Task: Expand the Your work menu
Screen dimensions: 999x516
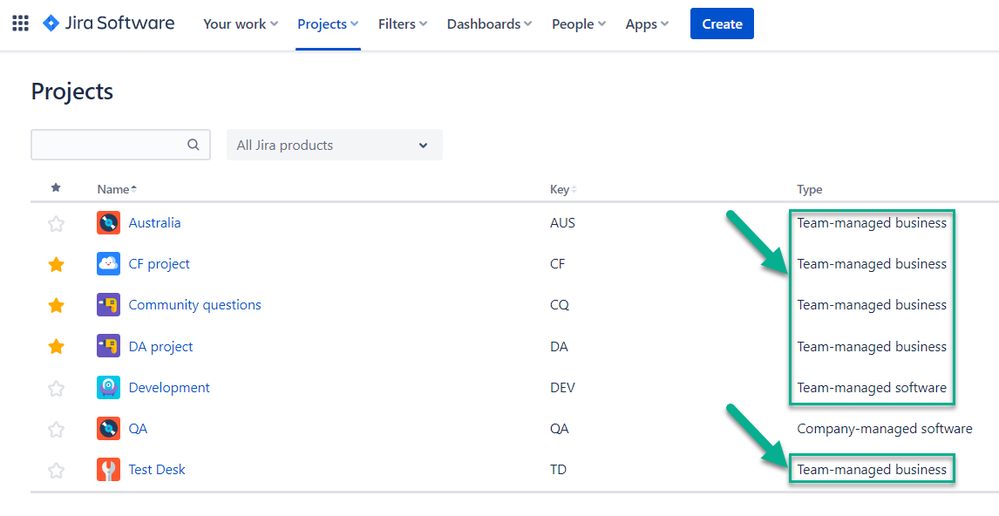Action: [x=240, y=24]
